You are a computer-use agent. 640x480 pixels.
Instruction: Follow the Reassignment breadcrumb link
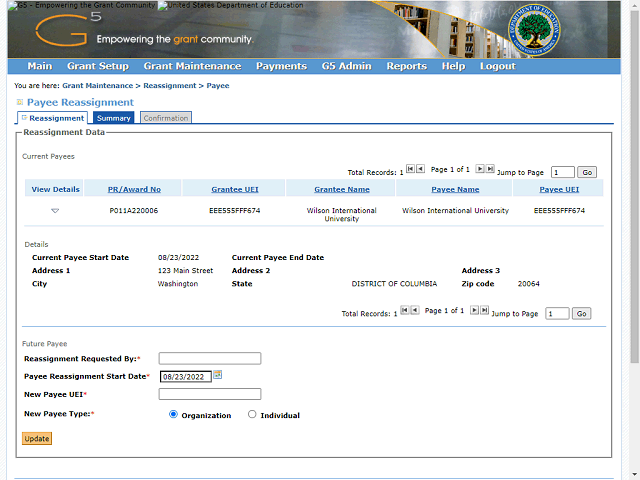click(169, 86)
